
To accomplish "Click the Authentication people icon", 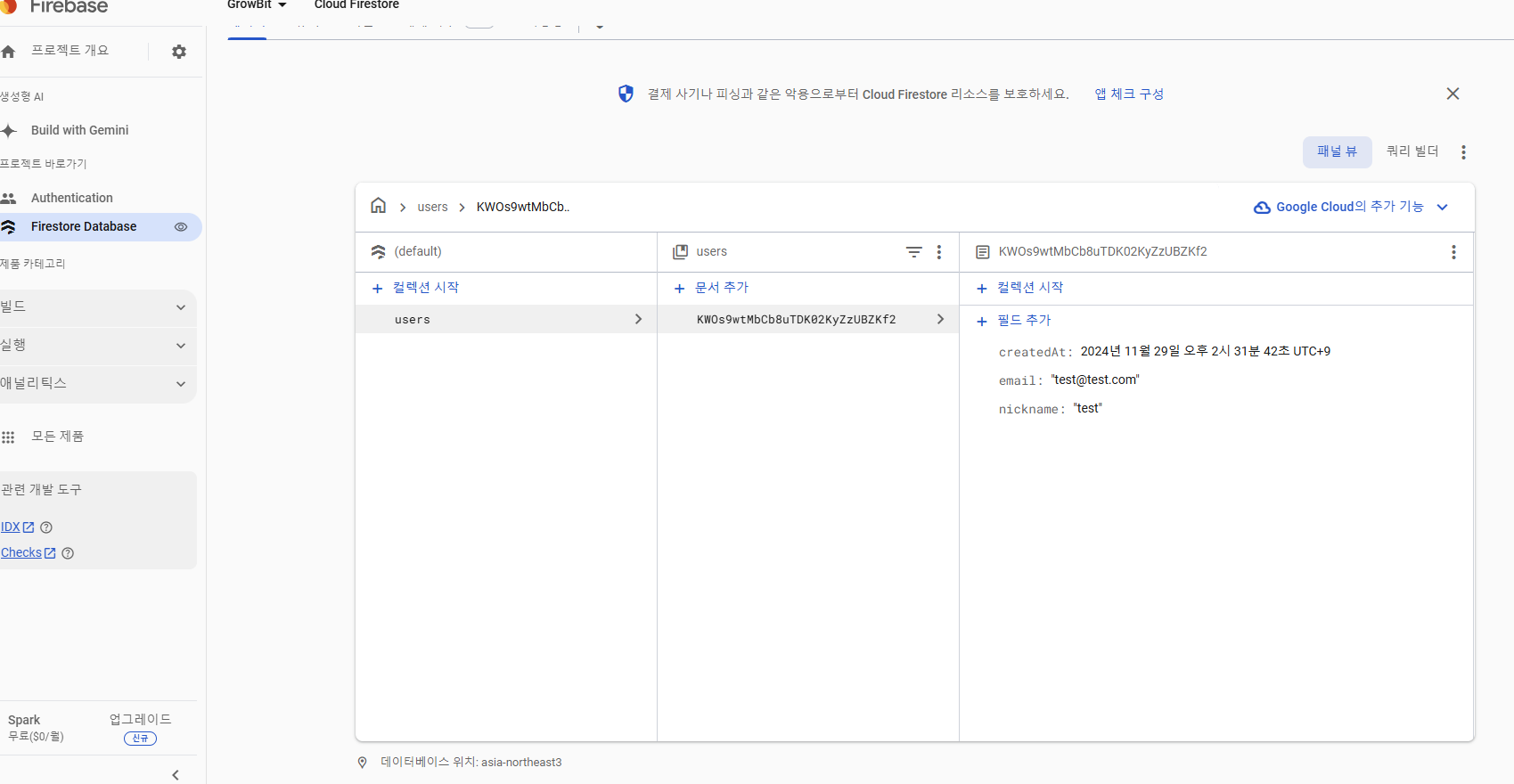I will click(9, 198).
